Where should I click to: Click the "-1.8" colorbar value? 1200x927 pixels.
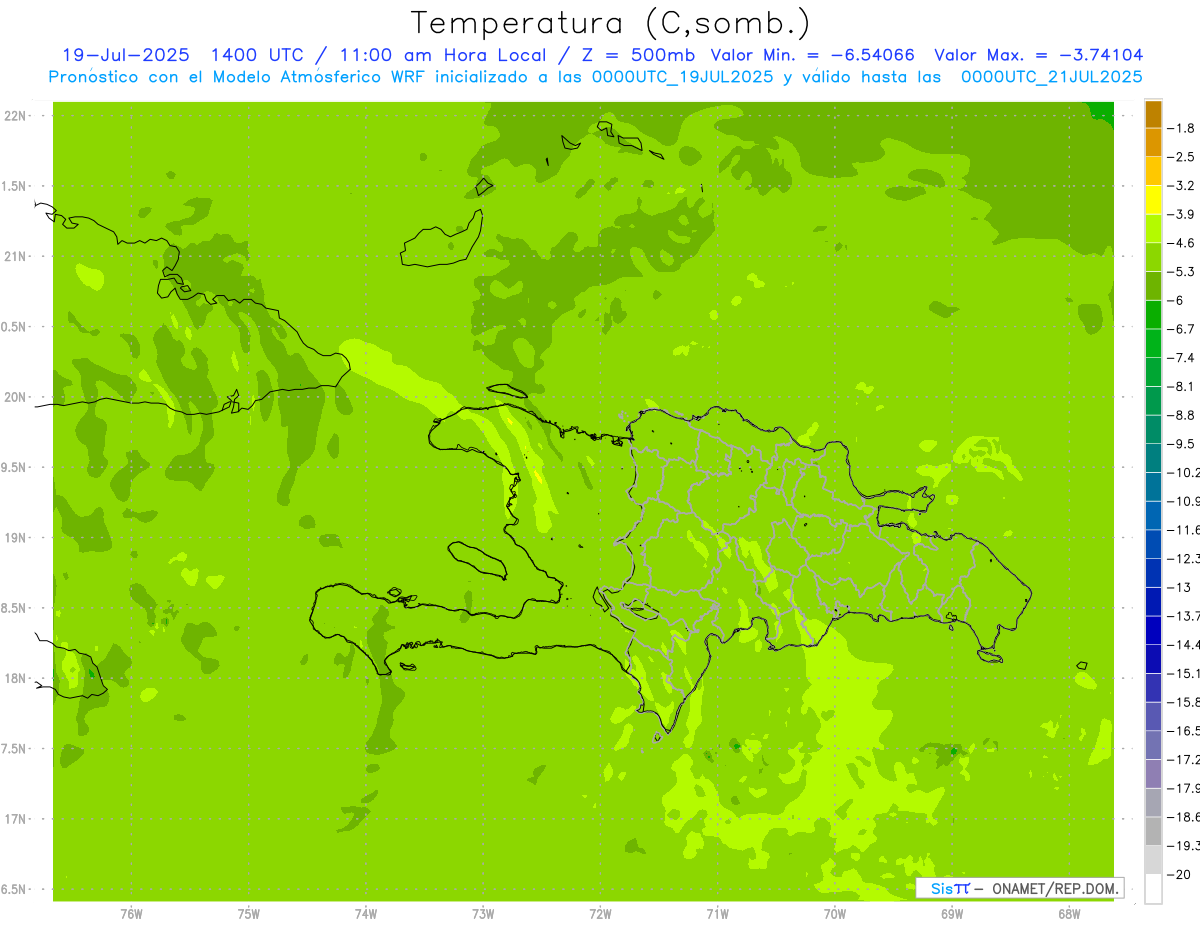click(x=1181, y=128)
